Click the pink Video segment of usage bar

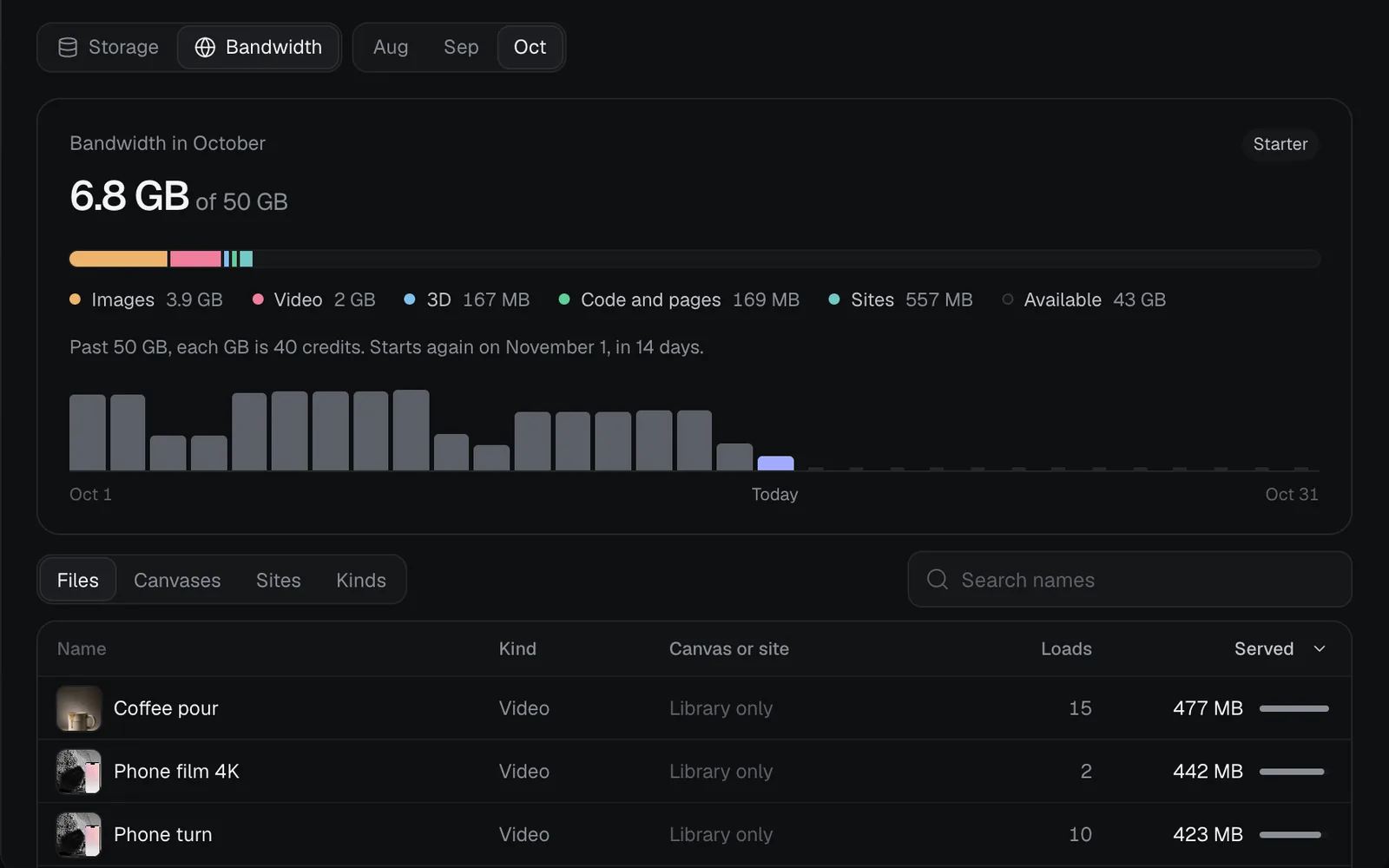click(195, 259)
